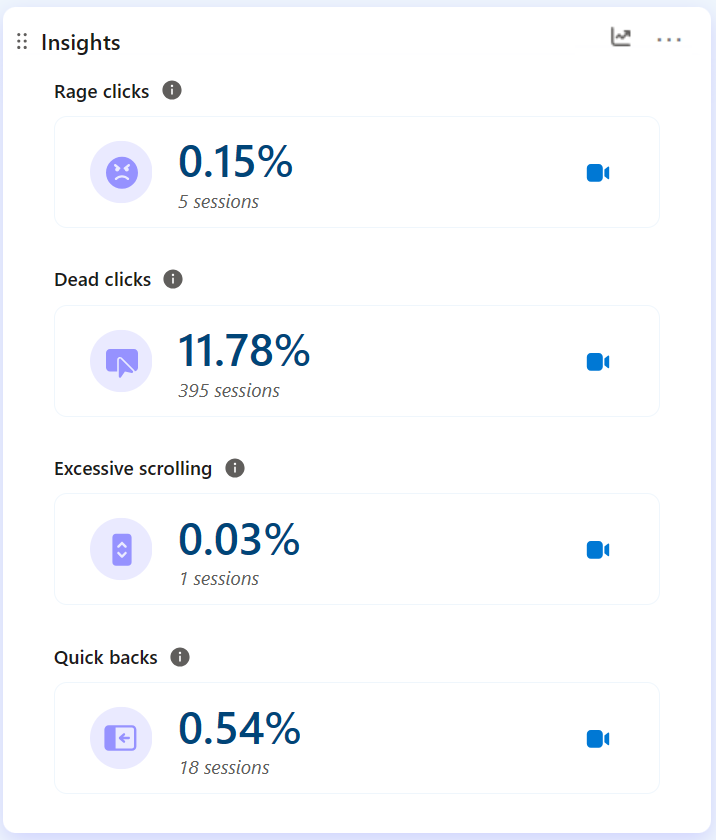Watch excessive scrolling session recordings
This screenshot has width=716, height=840.
click(598, 550)
